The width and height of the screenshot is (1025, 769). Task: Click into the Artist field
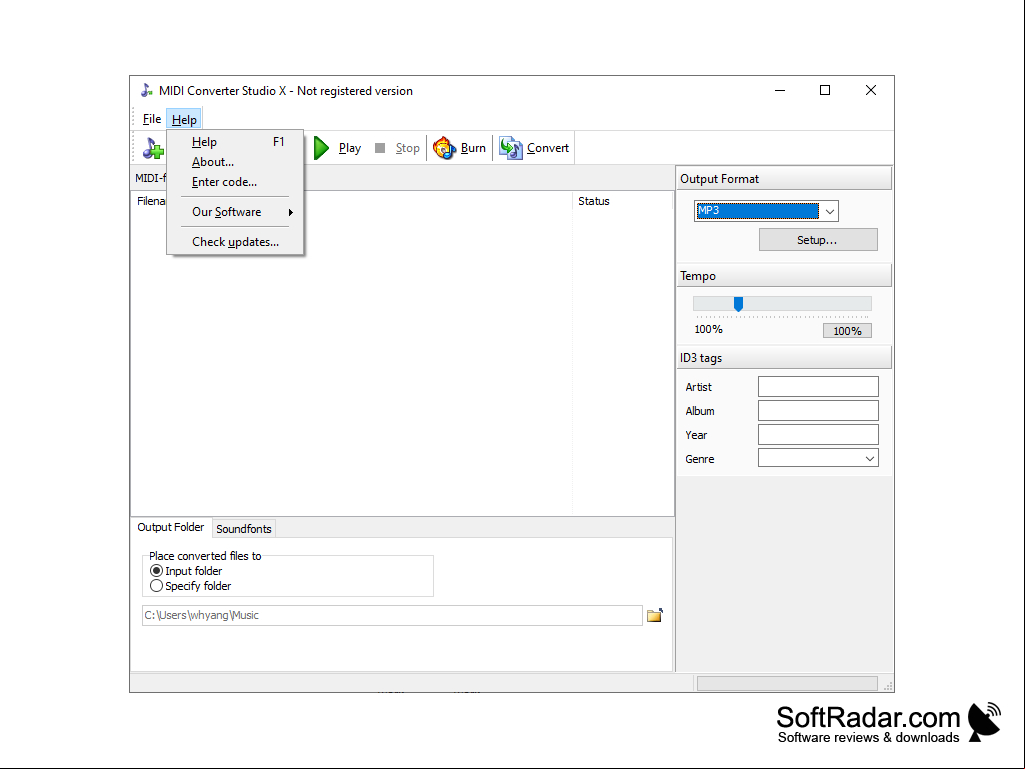click(818, 386)
